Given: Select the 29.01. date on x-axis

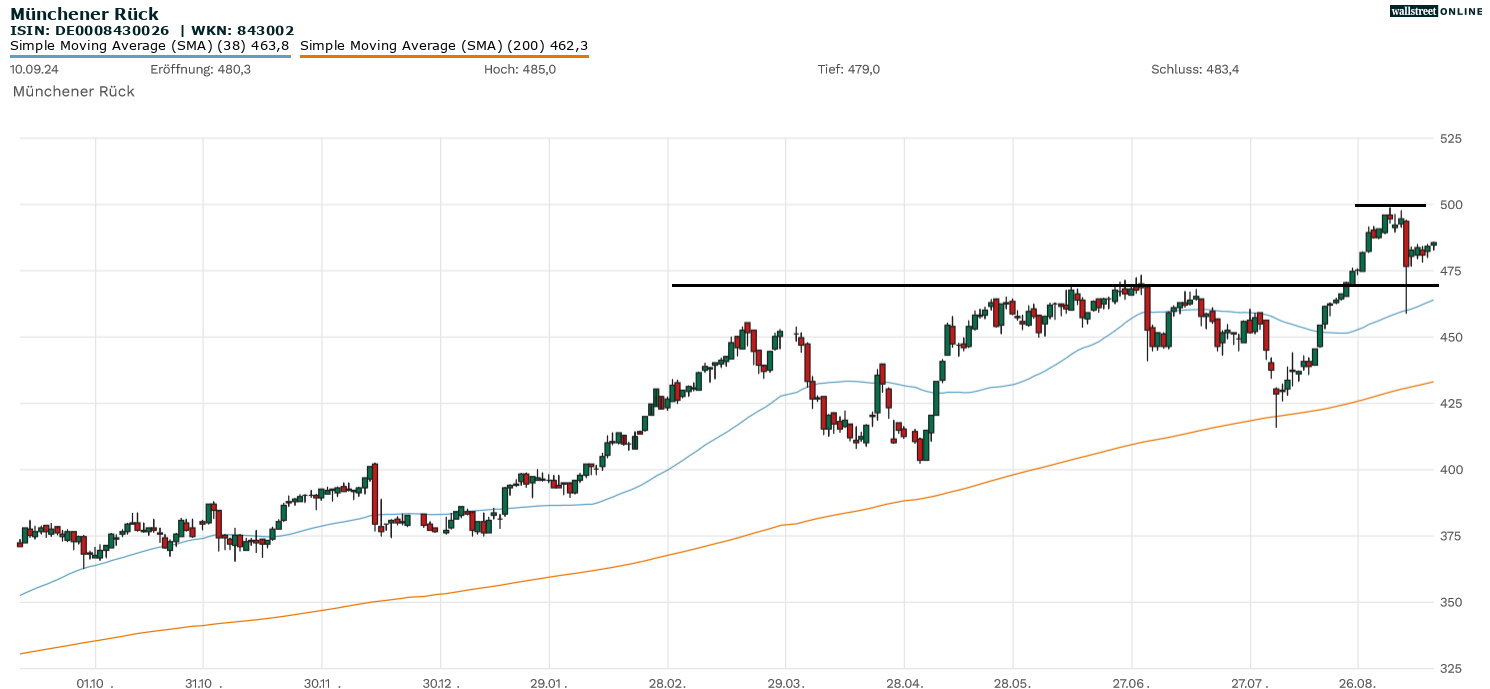Looking at the screenshot, I should 549,683.
